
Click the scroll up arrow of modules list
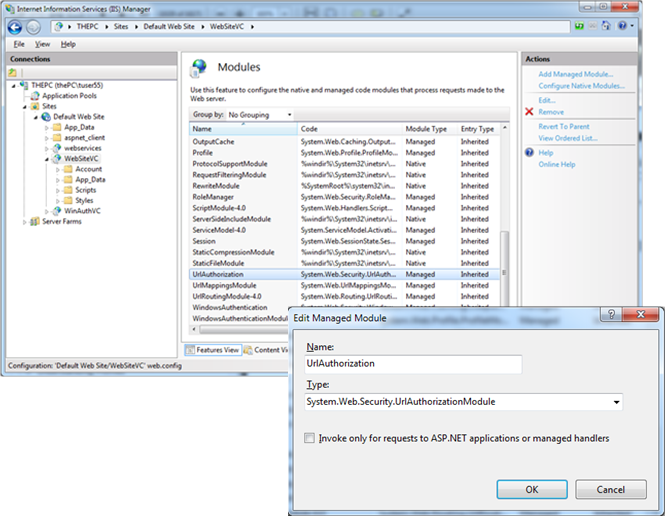click(x=505, y=128)
